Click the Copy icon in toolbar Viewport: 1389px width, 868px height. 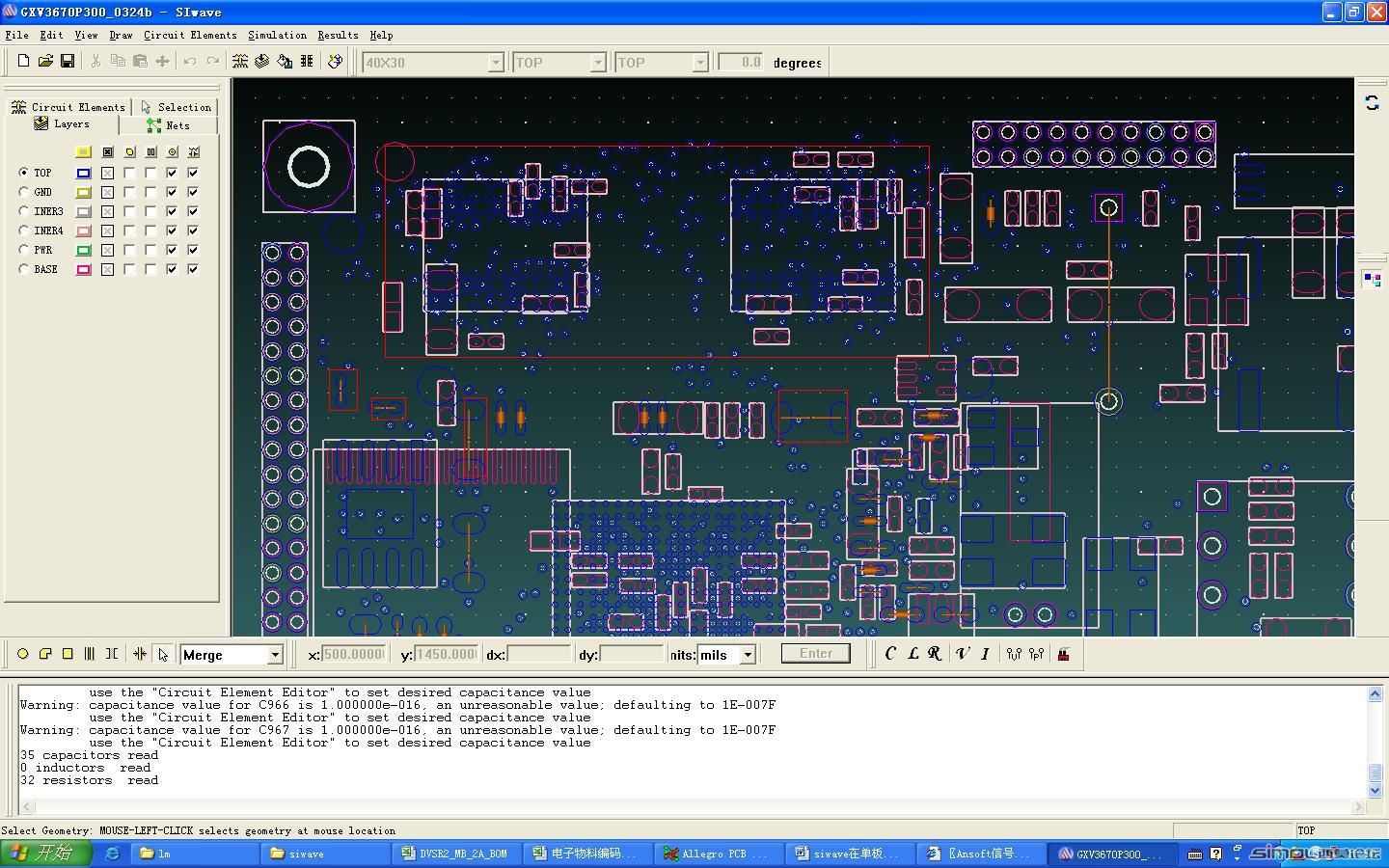[118, 62]
